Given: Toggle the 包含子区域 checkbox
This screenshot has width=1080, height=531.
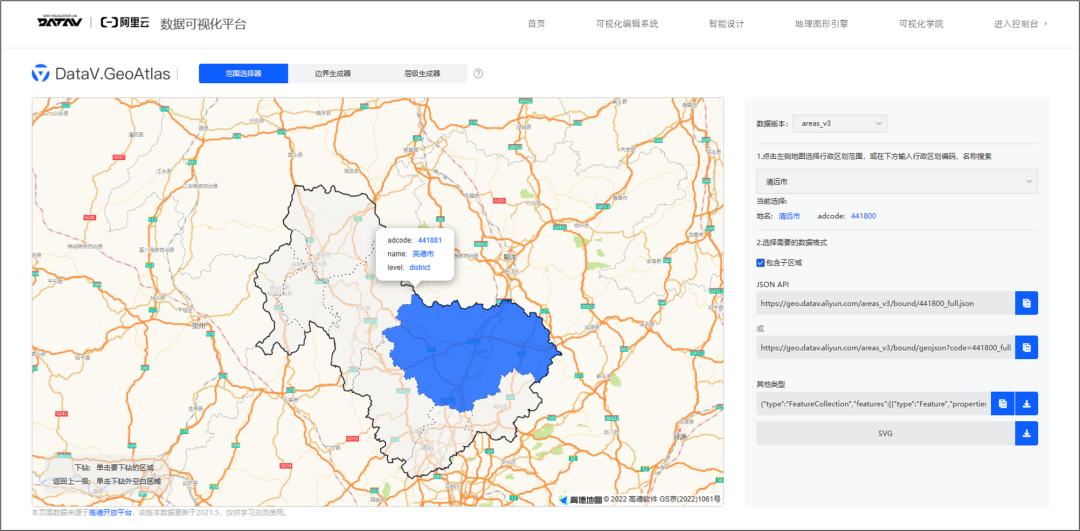Looking at the screenshot, I should click(760, 262).
